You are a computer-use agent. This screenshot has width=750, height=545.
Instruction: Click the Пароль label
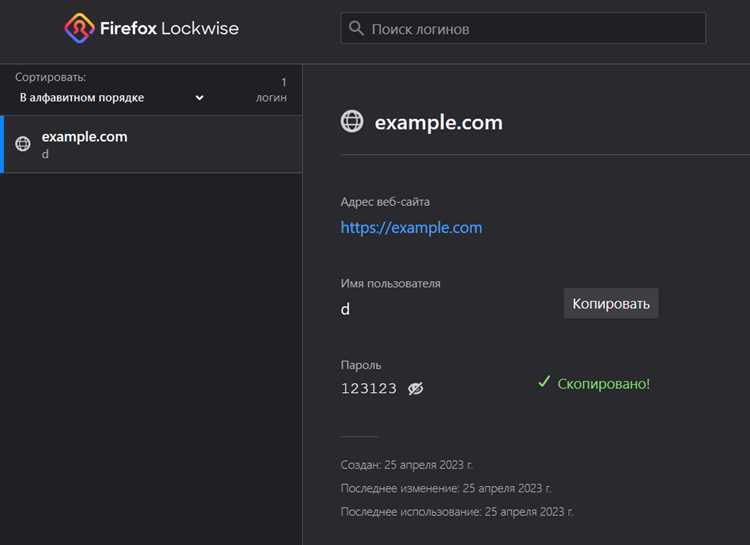click(x=361, y=365)
